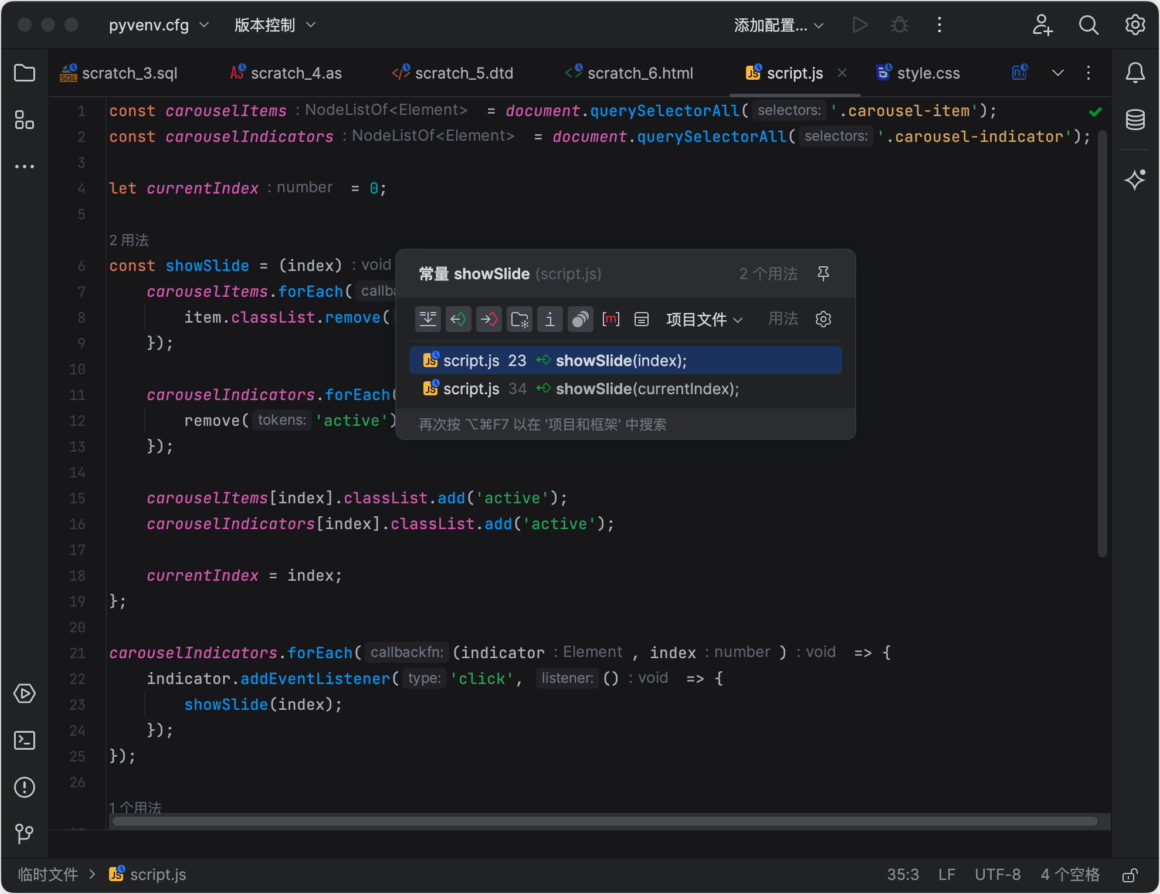Click the 用法 button in popup toolbar
The image size is (1160, 894).
coord(783,319)
